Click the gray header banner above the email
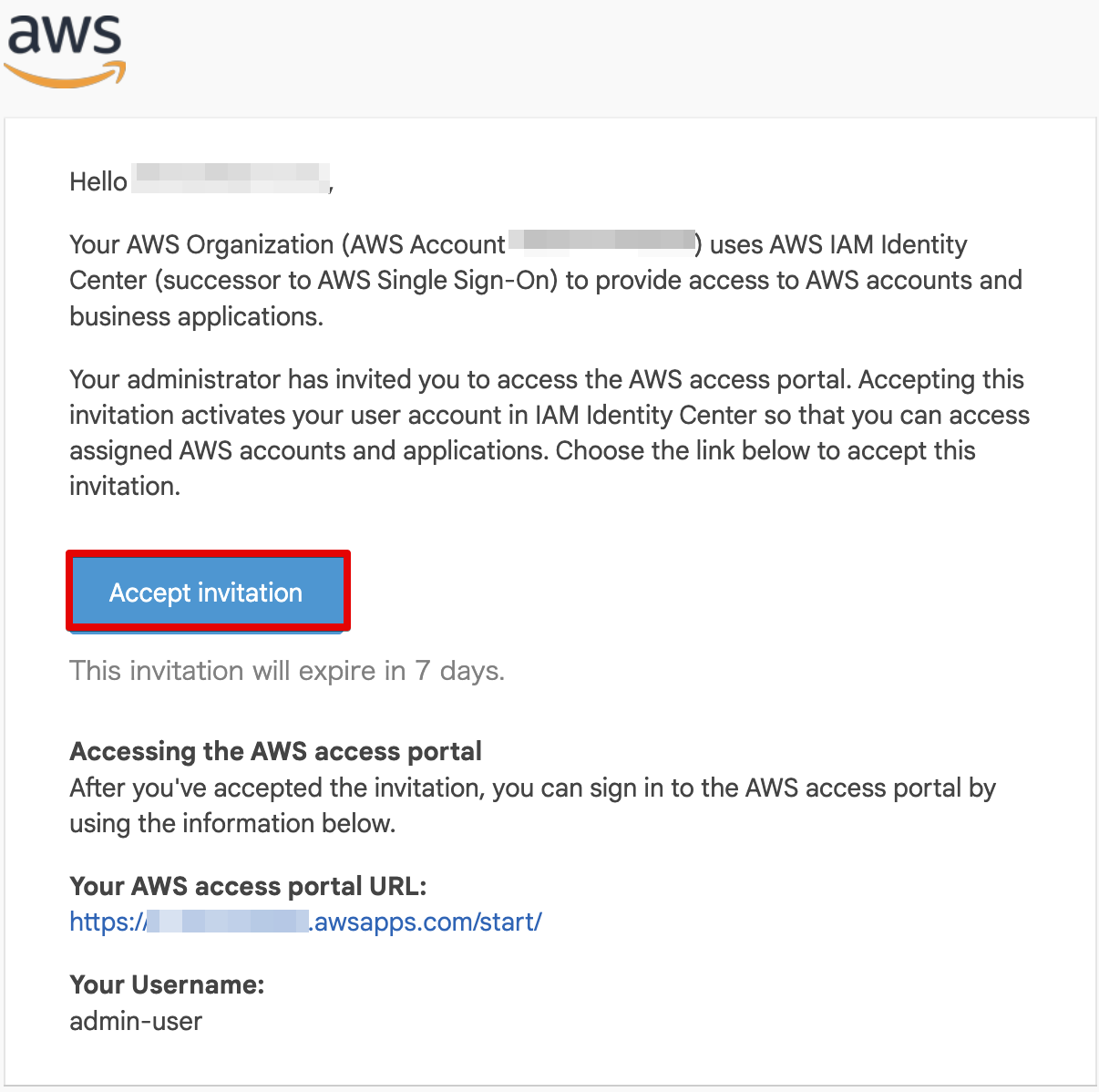 point(547,55)
